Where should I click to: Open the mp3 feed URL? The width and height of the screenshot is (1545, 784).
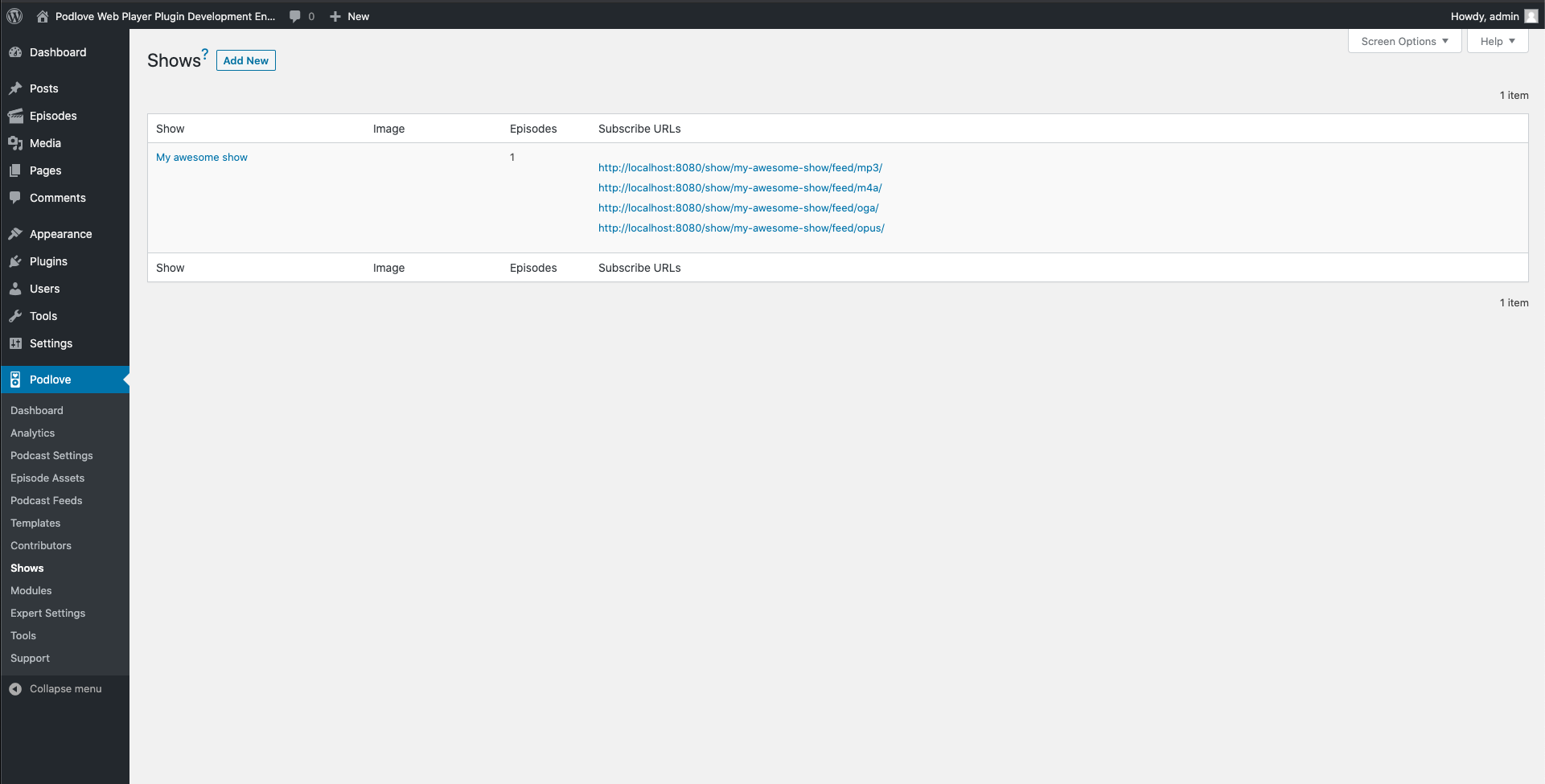pyautogui.click(x=740, y=167)
